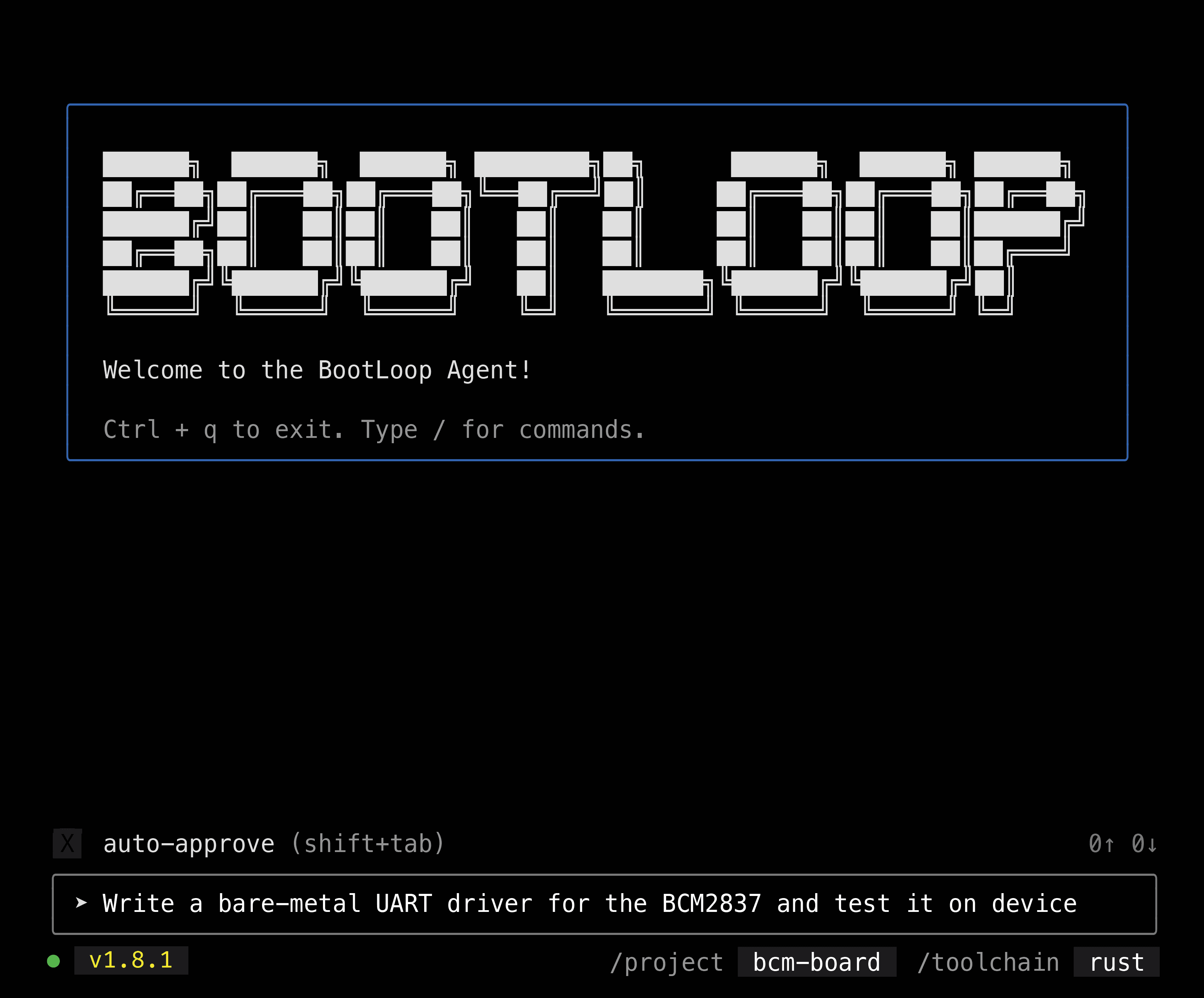Open the bcm-board project selector
This screenshot has height=998, width=1204.
(x=817, y=962)
